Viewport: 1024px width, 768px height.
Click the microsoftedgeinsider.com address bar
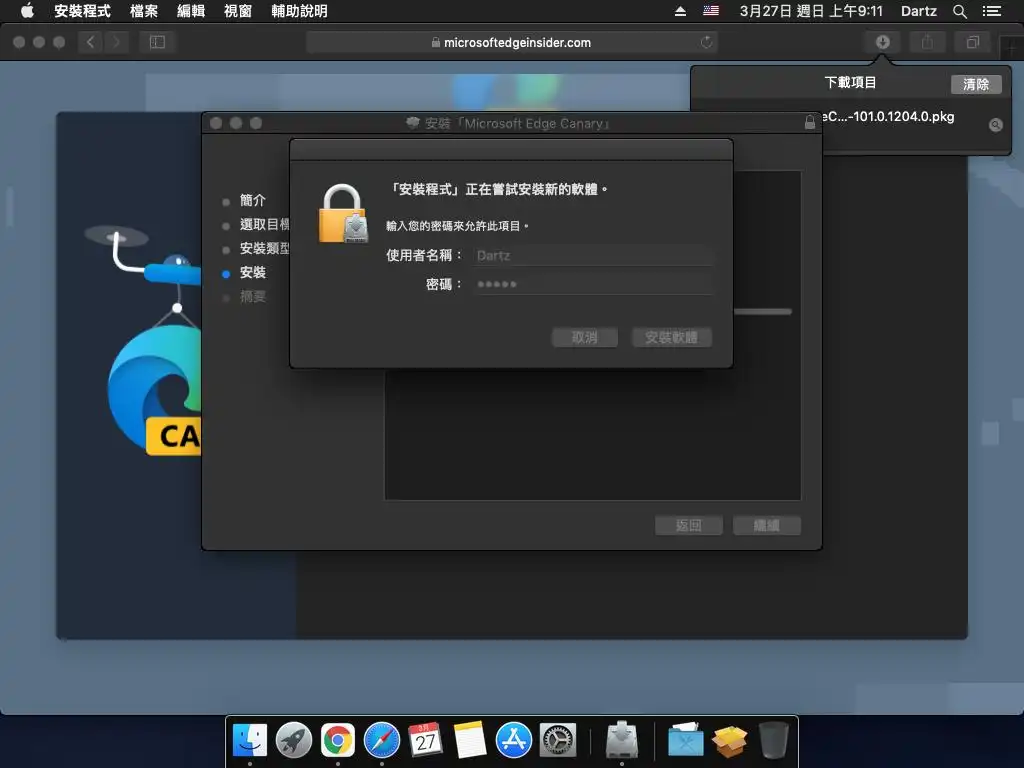[511, 42]
